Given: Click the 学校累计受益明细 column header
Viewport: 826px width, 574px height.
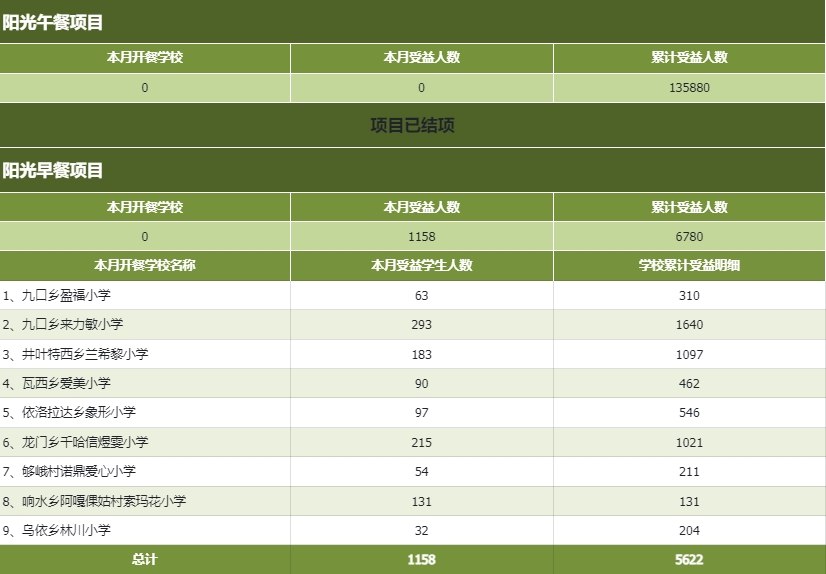Looking at the screenshot, I should point(689,265).
